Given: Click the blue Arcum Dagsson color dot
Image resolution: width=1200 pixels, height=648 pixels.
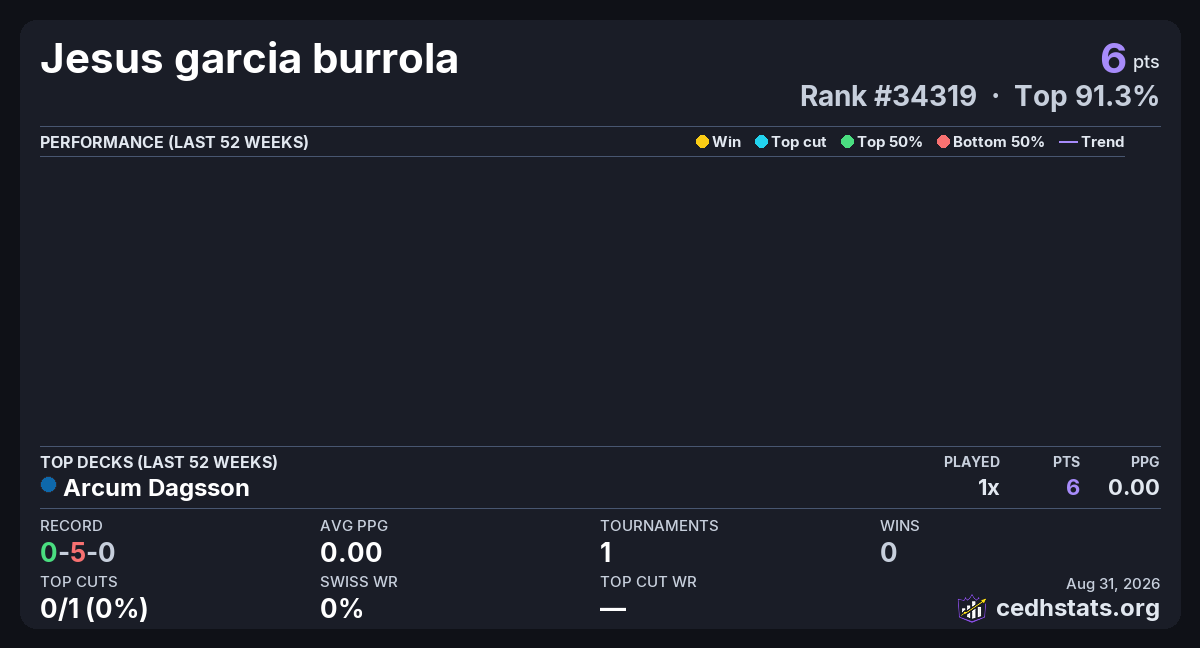Looking at the screenshot, I should coord(48,485).
